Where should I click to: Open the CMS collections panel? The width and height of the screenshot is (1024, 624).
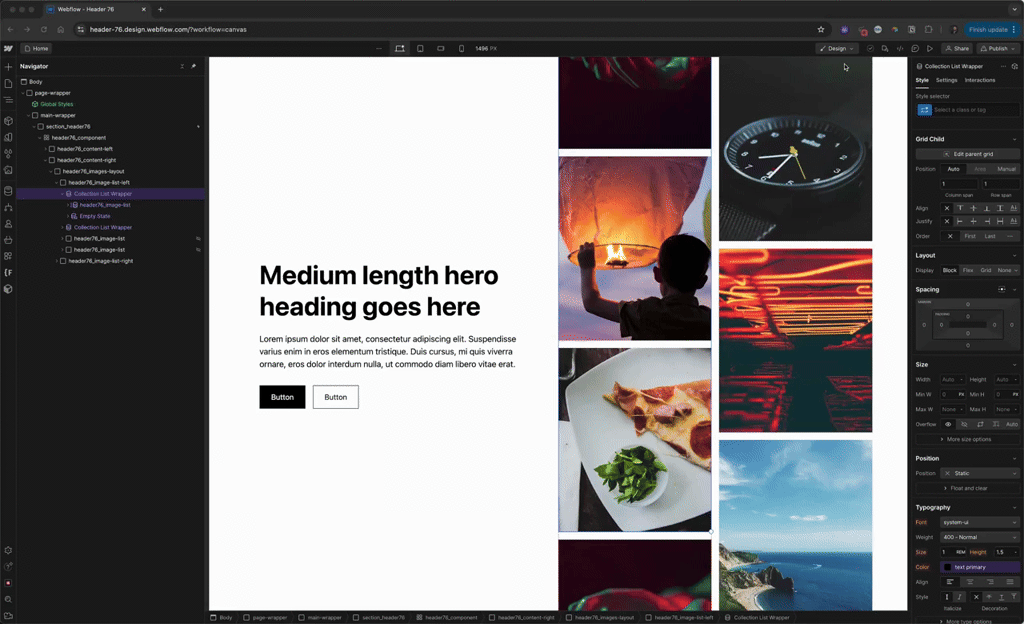tap(8, 189)
